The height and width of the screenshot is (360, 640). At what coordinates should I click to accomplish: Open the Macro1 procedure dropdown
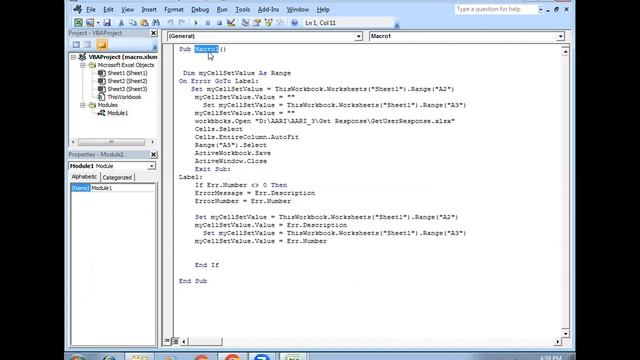click(x=560, y=36)
